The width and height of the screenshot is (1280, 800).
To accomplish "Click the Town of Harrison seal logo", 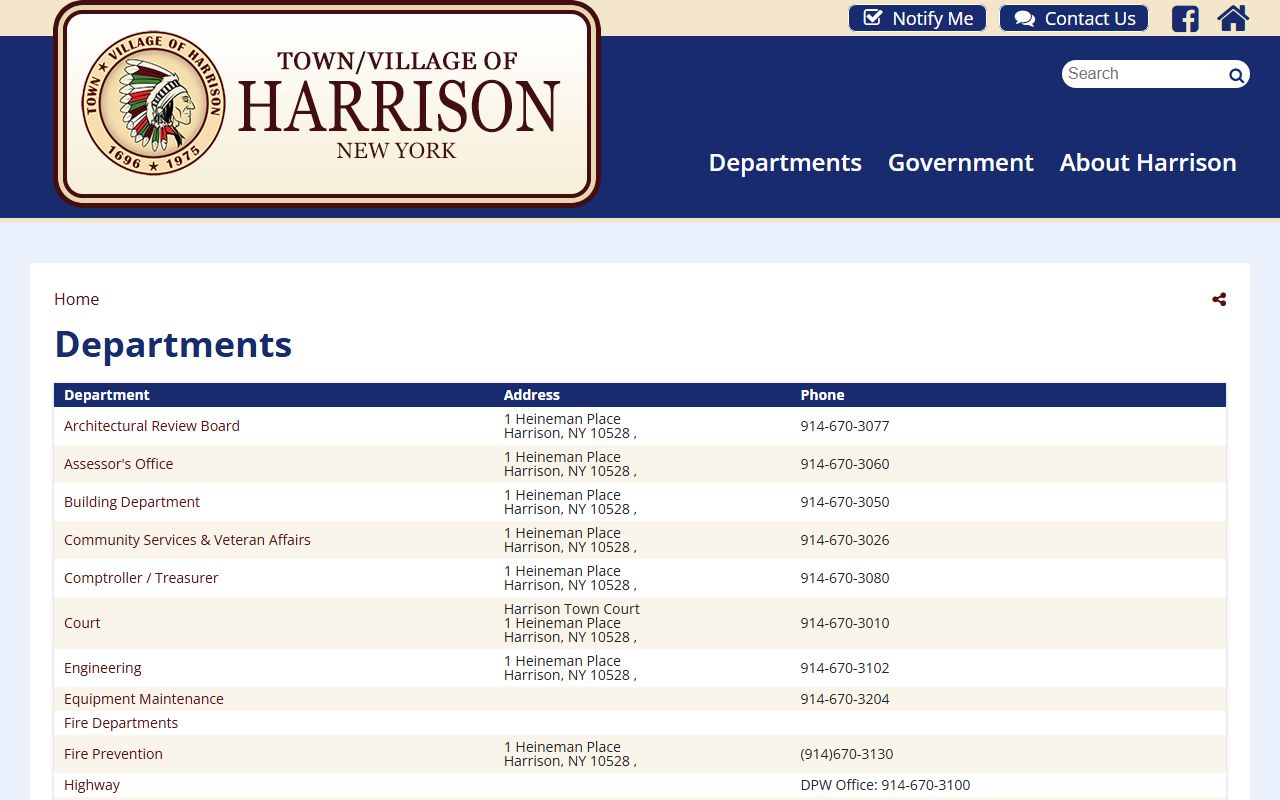I will click(154, 103).
